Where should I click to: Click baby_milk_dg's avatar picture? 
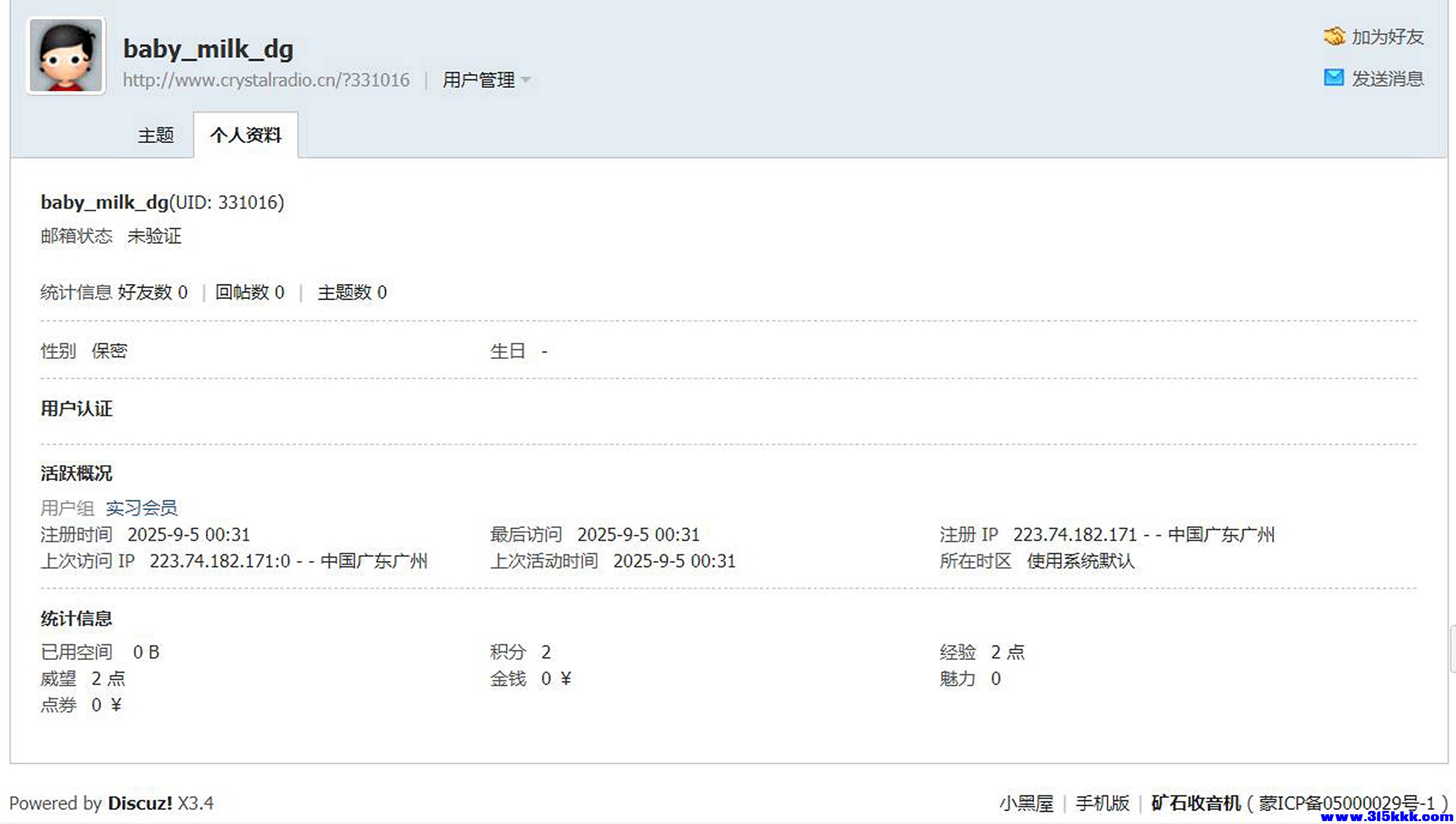[66, 56]
